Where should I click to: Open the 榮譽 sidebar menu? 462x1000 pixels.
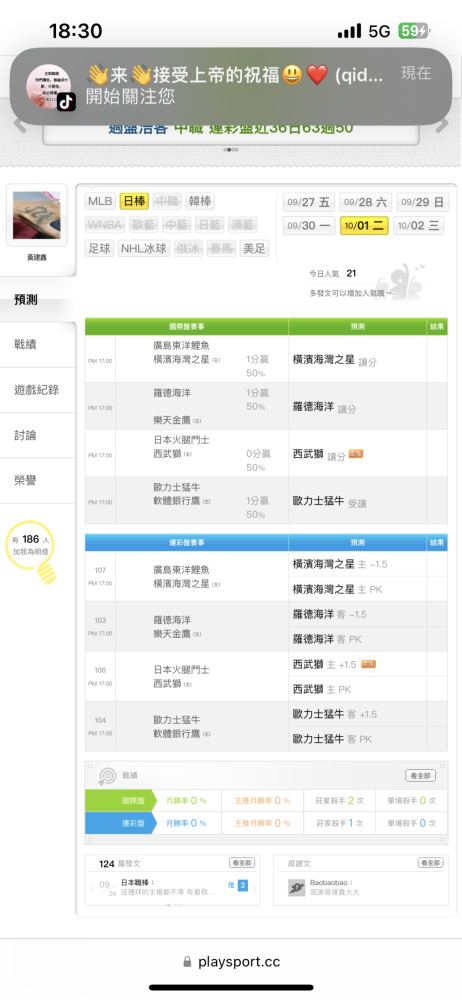38,481
